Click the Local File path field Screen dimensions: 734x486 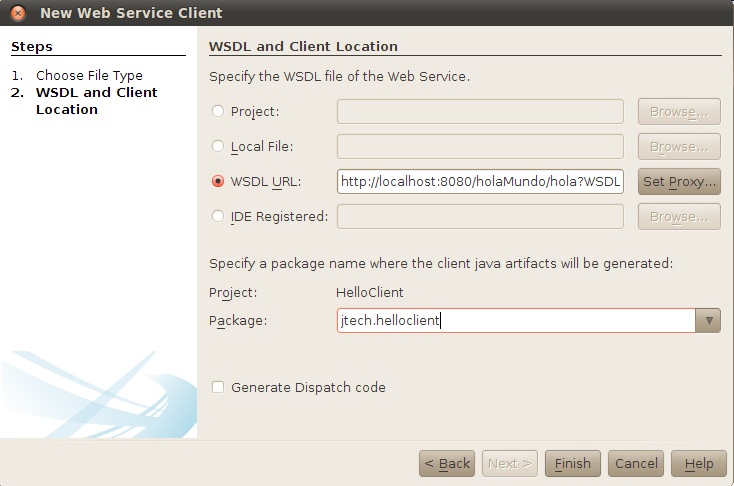tap(480, 147)
